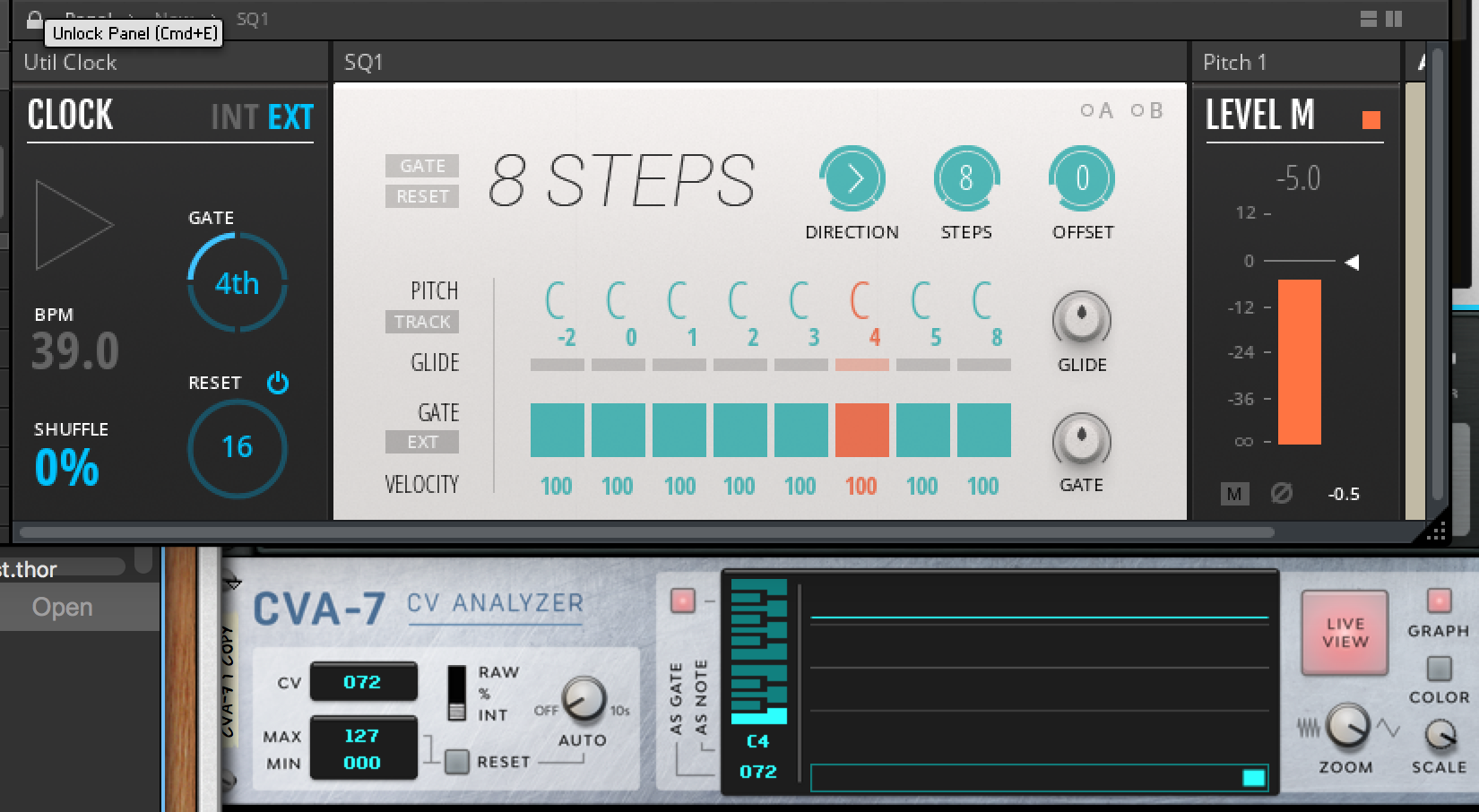Toggle glide bar under pitch value 8

[x=984, y=365]
